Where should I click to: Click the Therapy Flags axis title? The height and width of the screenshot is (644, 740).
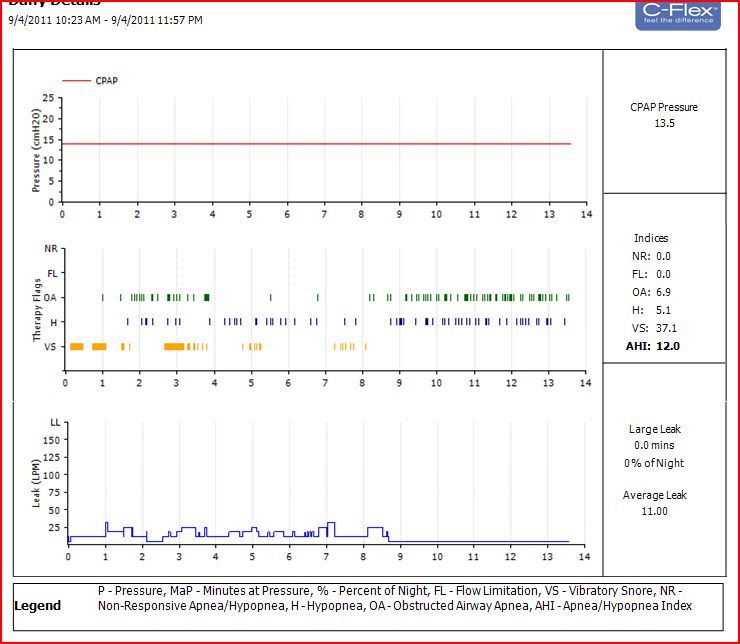click(37, 311)
